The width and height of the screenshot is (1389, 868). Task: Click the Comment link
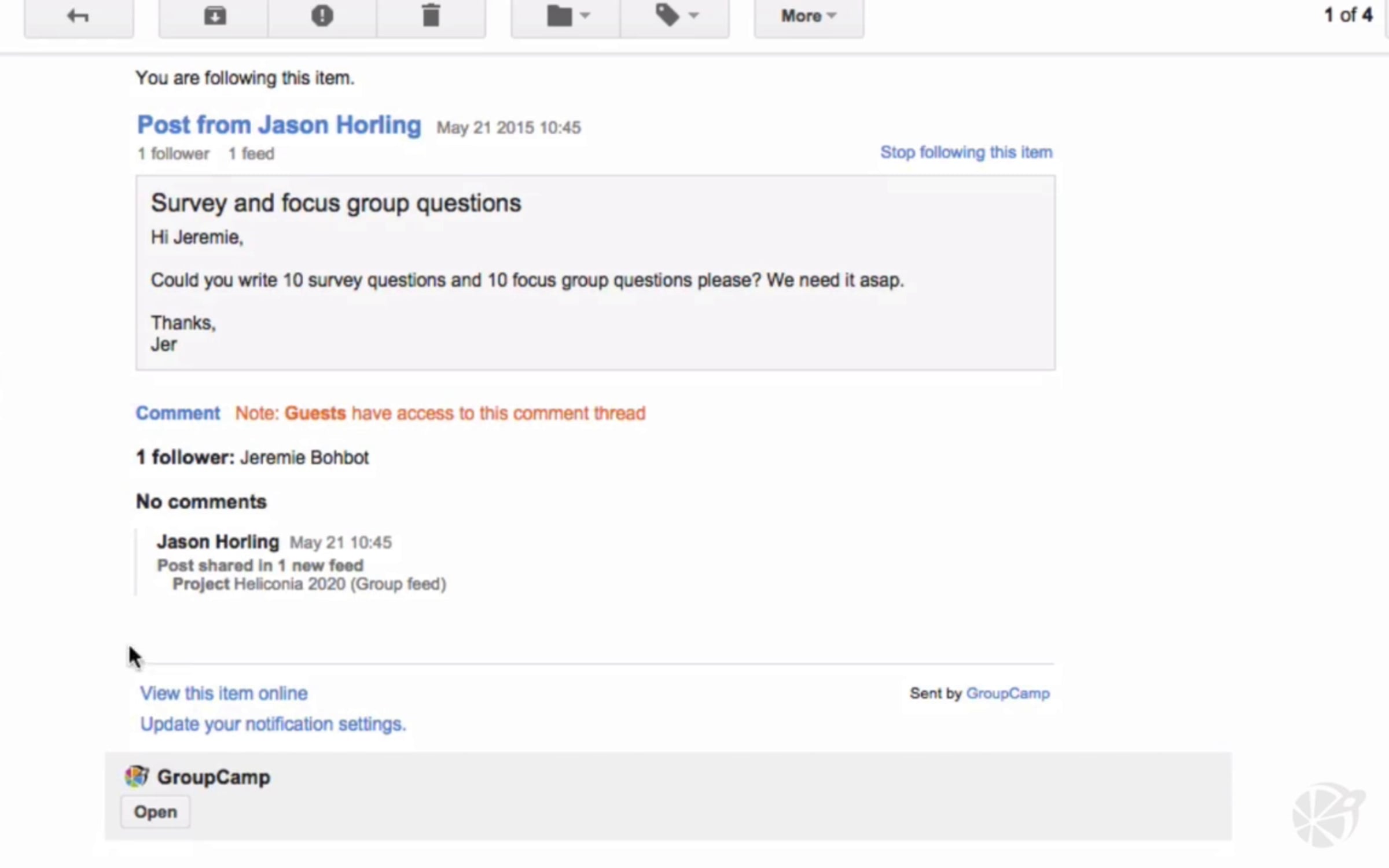(x=178, y=413)
